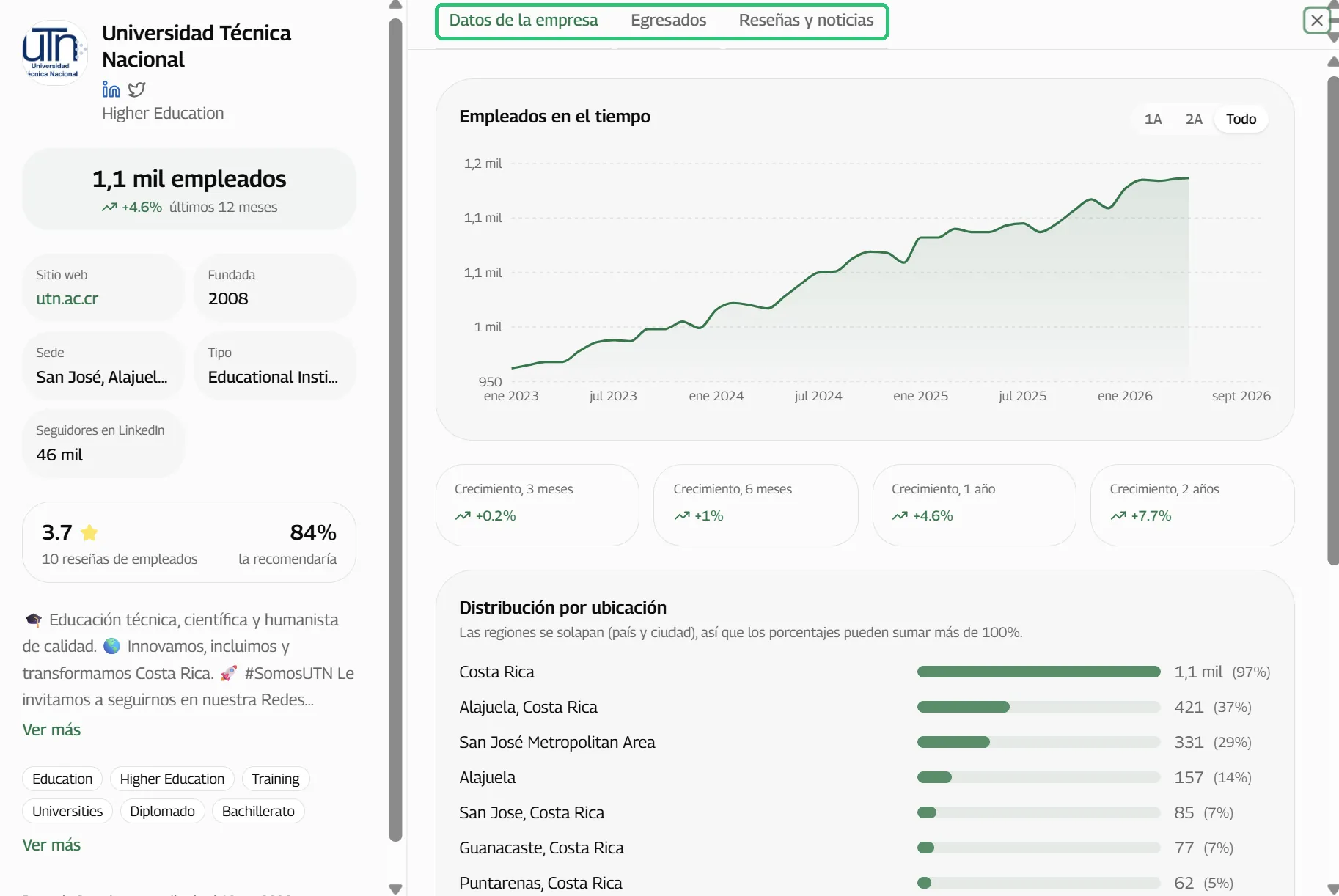Click the Fundada 2008 info card

point(275,287)
